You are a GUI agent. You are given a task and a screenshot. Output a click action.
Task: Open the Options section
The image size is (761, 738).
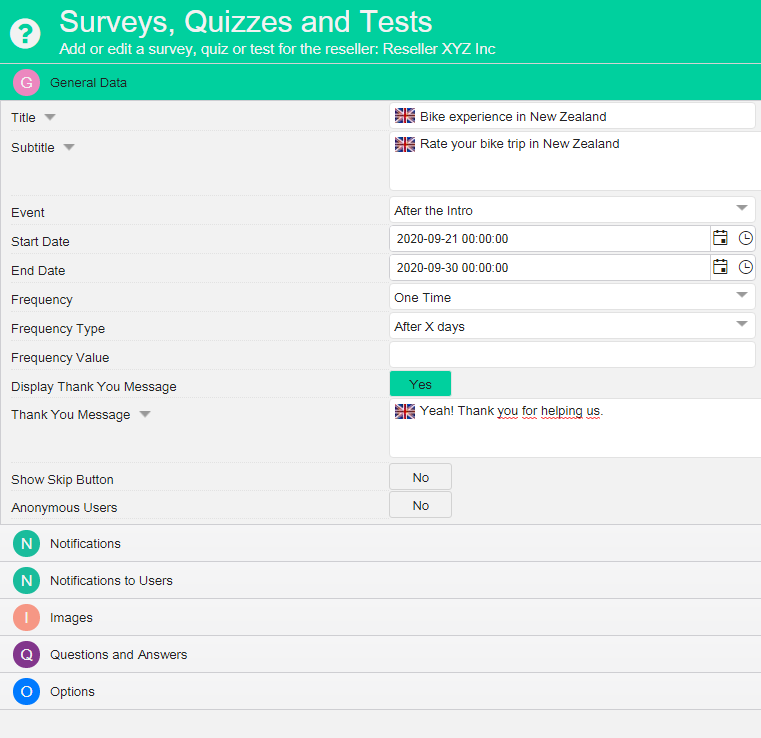72,691
